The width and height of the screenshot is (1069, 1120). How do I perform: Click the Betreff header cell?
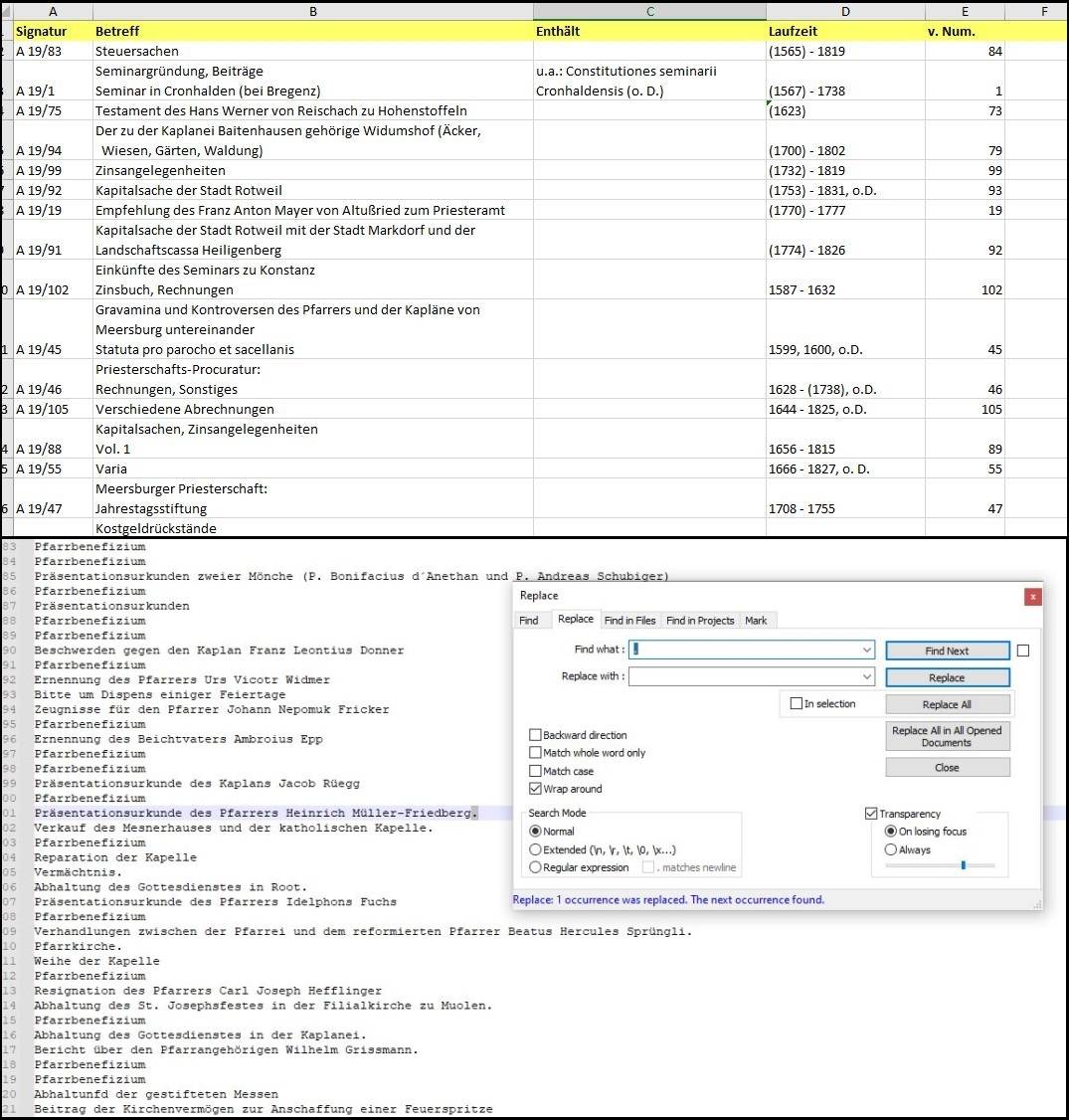click(313, 32)
